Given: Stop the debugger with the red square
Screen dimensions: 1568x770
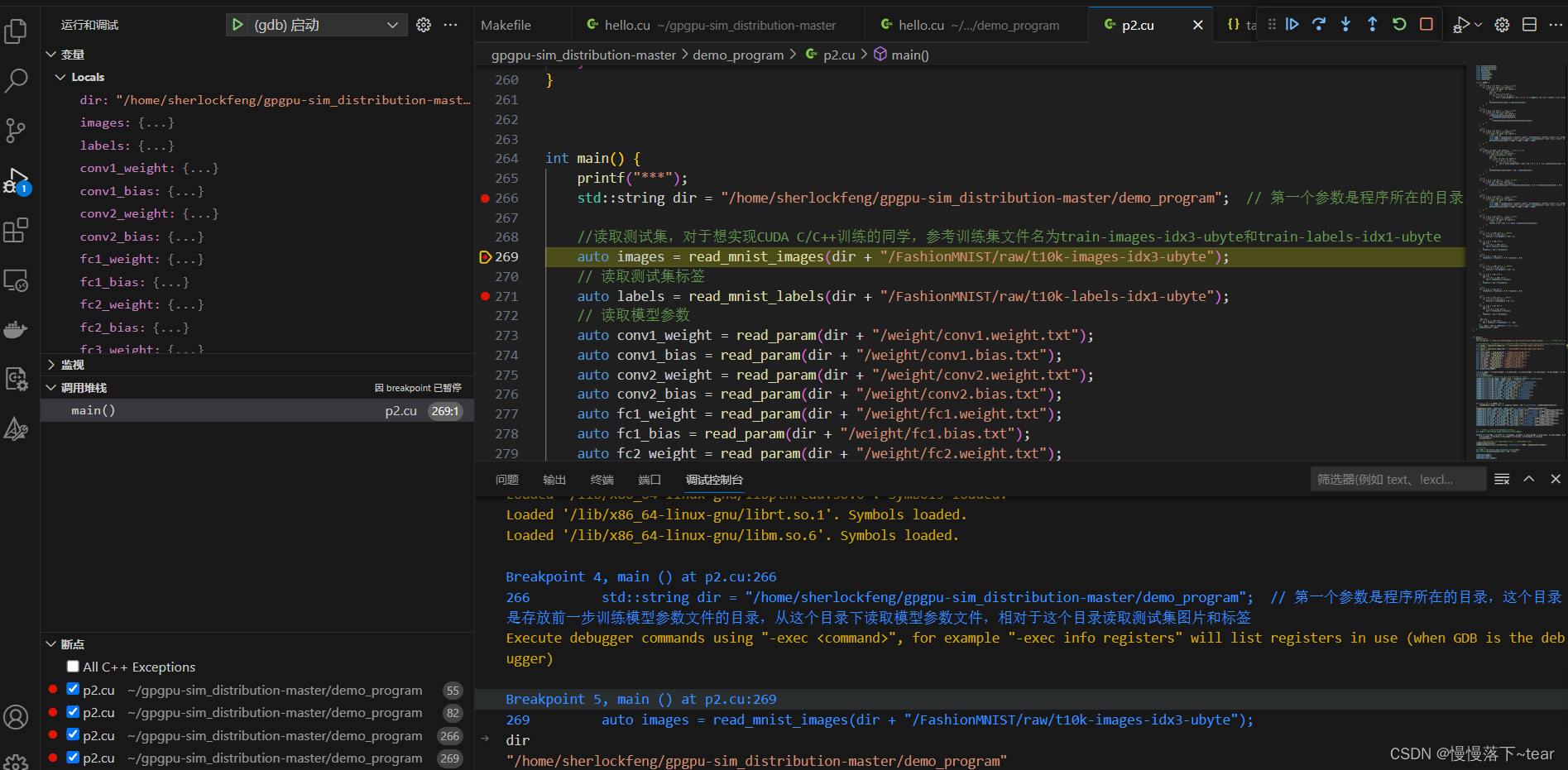Looking at the screenshot, I should pos(1427,25).
